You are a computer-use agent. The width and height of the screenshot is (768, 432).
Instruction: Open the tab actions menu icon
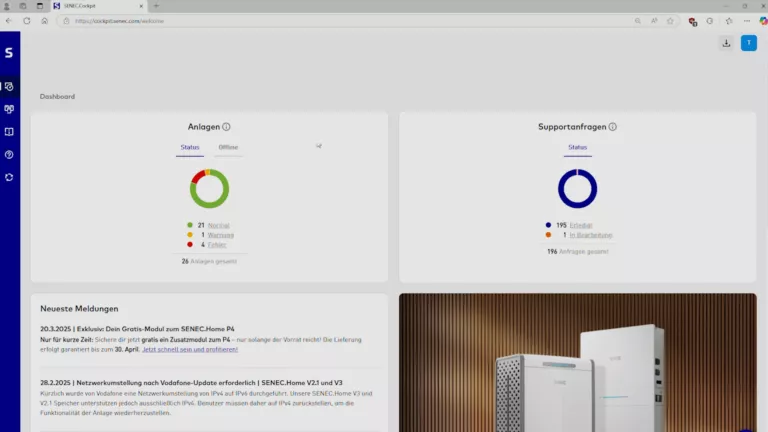pyautogui.click(x=40, y=6)
